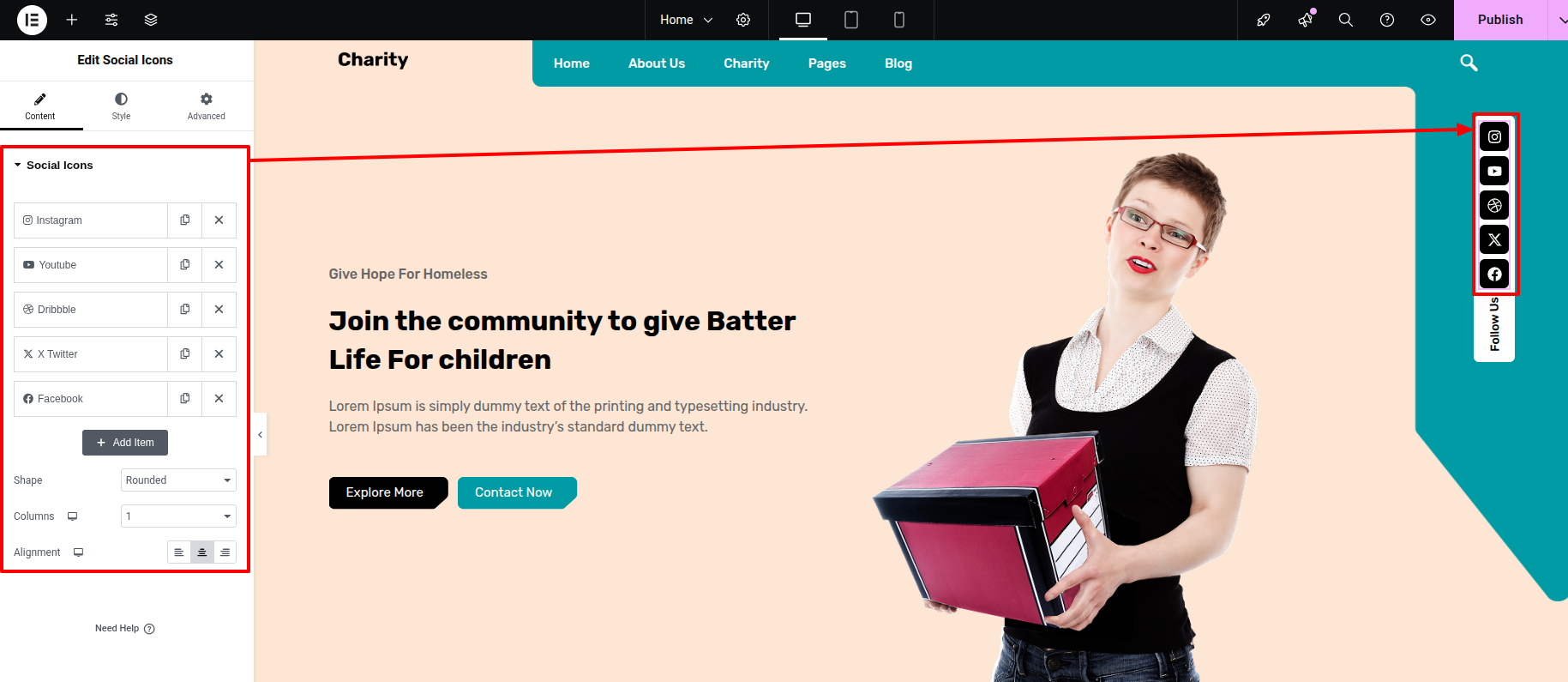
Task: Open Alignment responsive device icon
Action: (x=79, y=552)
